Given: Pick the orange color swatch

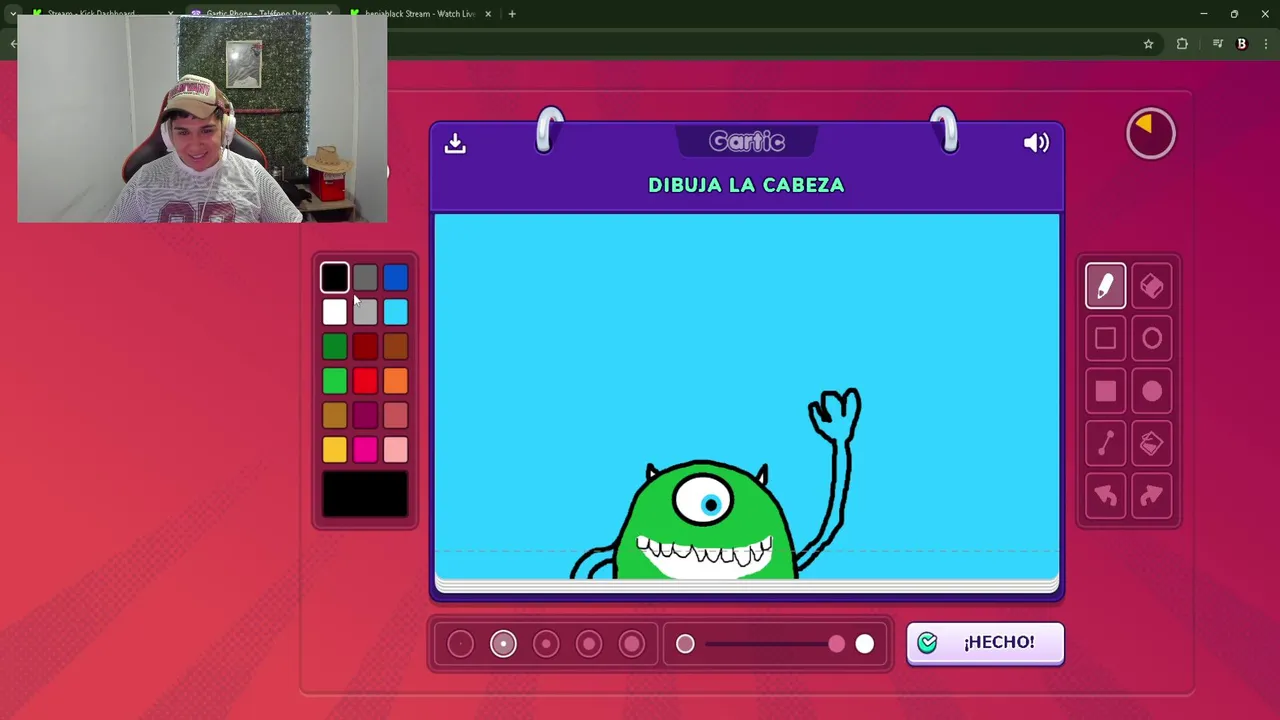Looking at the screenshot, I should click(x=395, y=381).
